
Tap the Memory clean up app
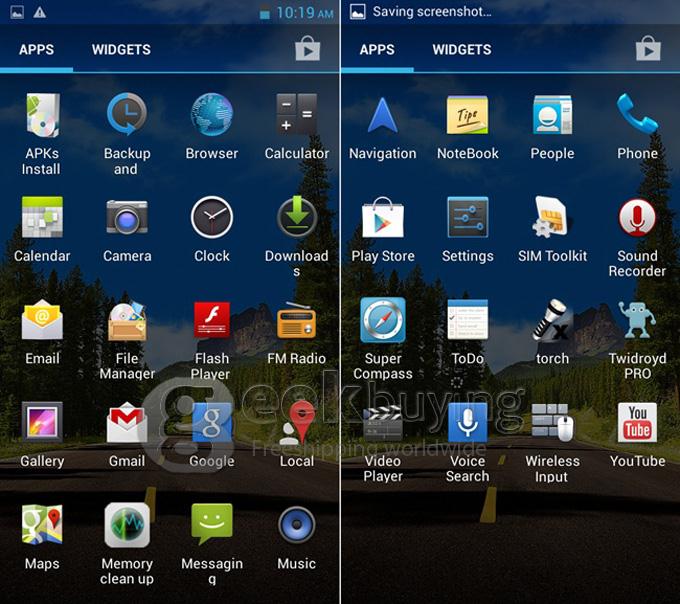coord(127,526)
